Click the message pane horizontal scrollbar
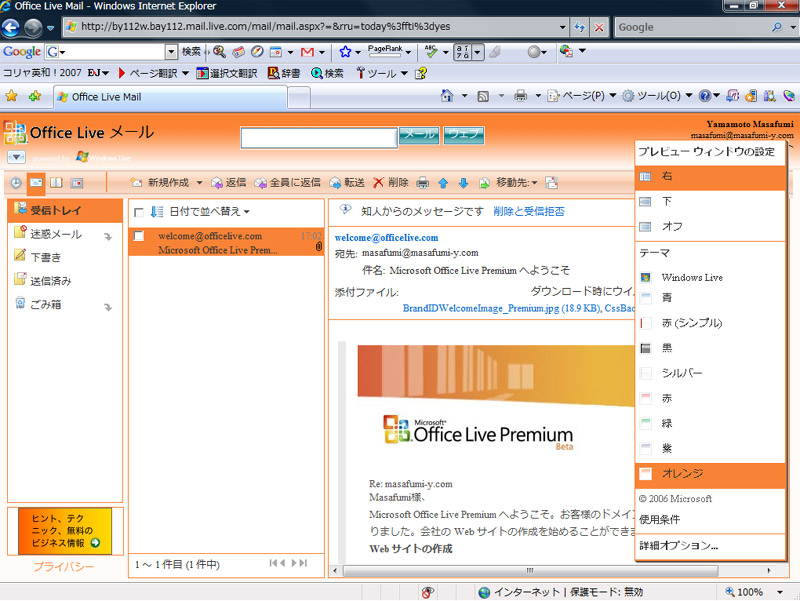The height and width of the screenshot is (601, 800). click(531, 570)
